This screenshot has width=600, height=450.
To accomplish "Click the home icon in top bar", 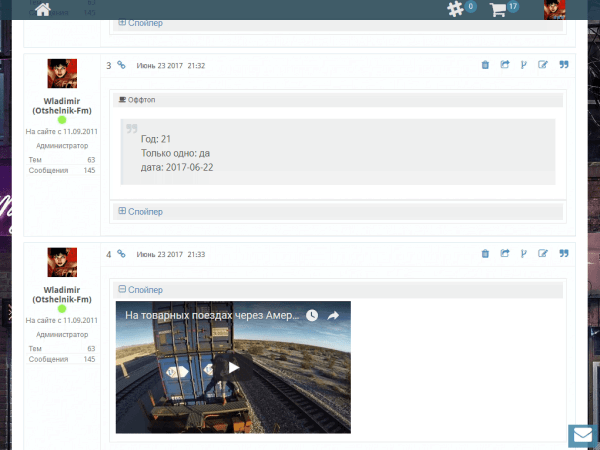I will point(42,10).
